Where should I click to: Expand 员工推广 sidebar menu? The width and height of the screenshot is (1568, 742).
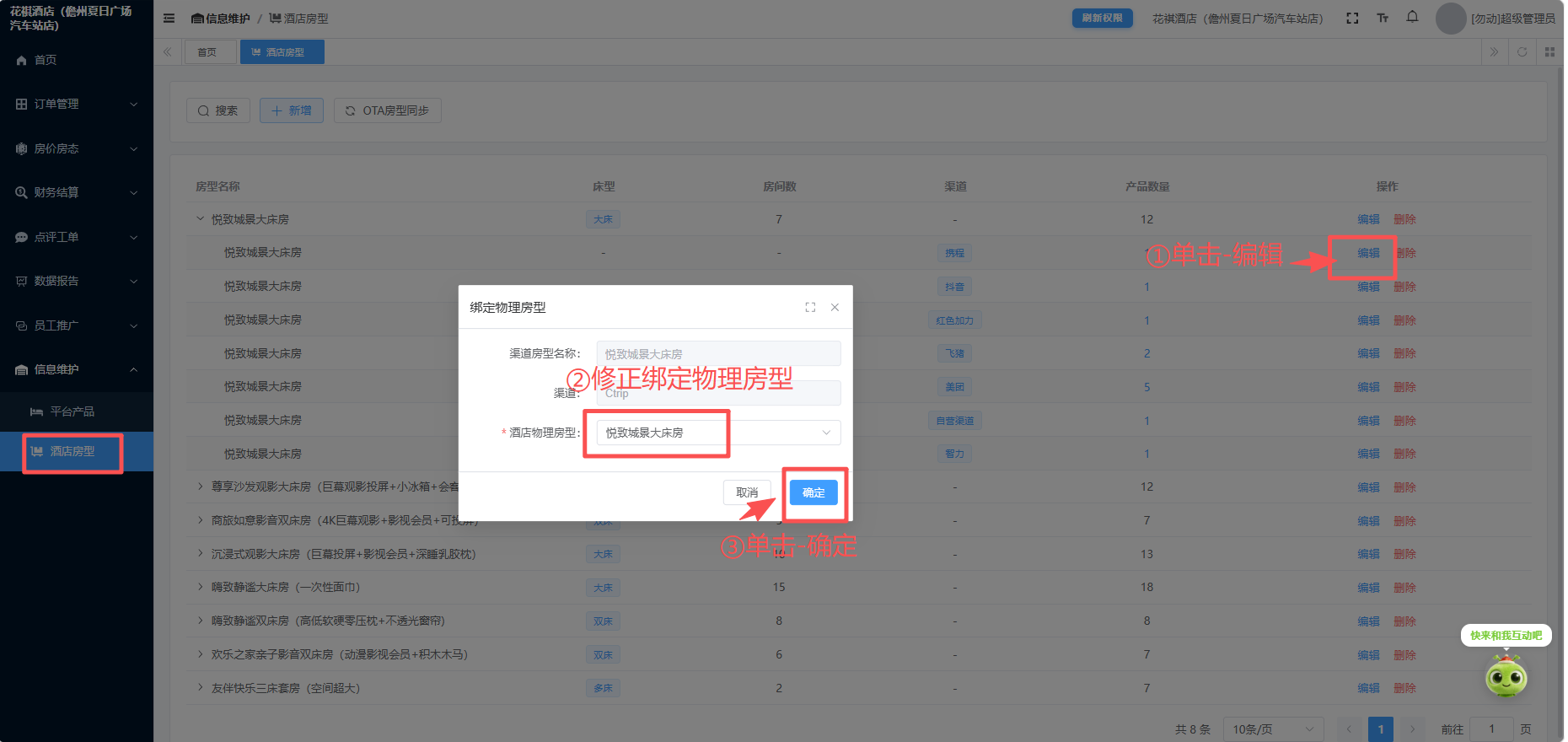[77, 325]
